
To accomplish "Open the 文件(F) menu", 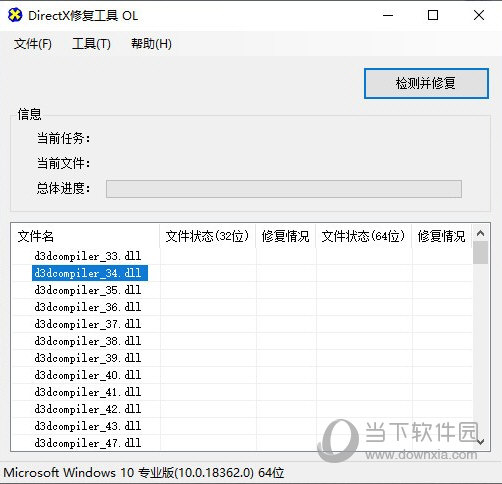I will 33,44.
